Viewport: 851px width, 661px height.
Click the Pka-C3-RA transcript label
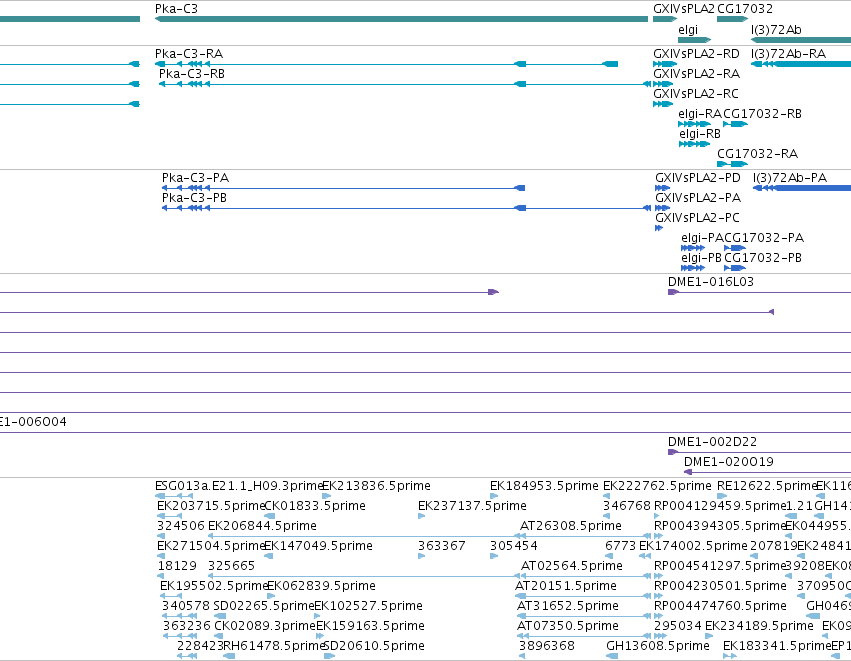click(189, 54)
